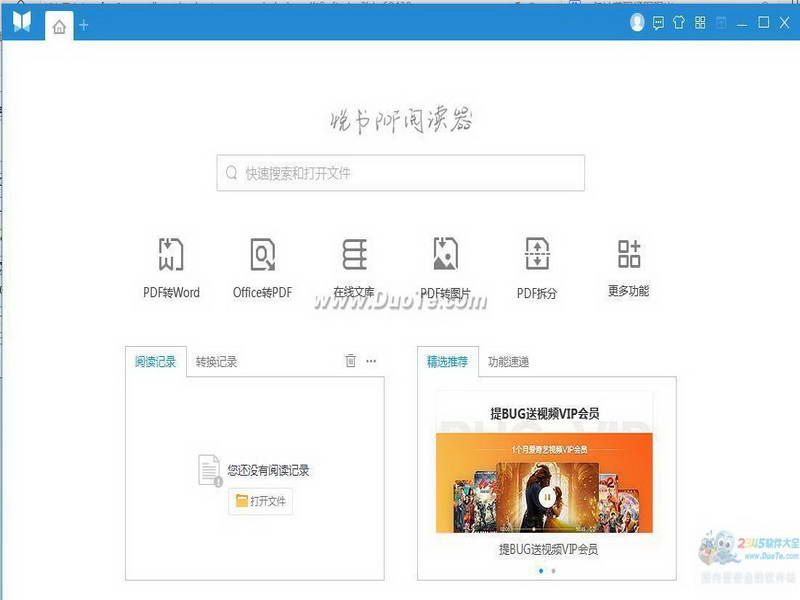The image size is (800, 600).
Task: Open the grid apps icon in title bar
Action: tap(700, 22)
